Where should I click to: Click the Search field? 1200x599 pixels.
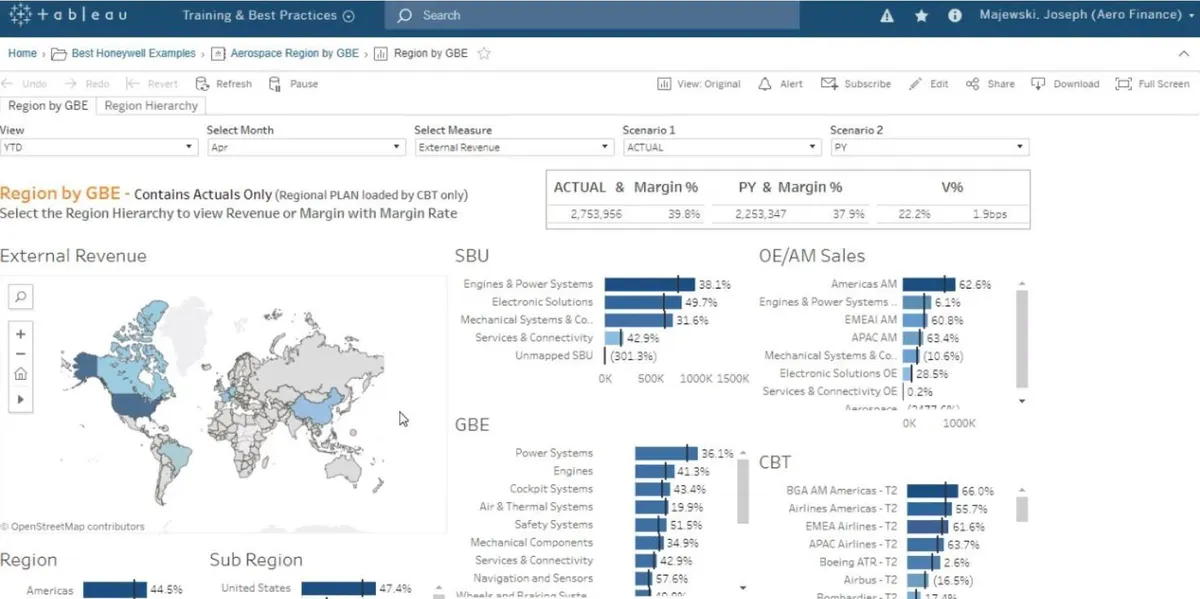(x=592, y=16)
